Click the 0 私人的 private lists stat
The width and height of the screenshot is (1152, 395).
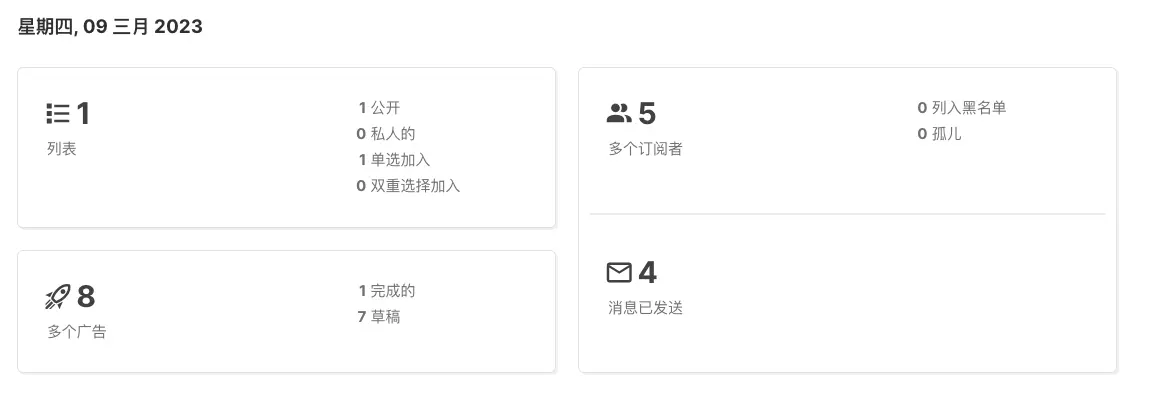click(x=386, y=134)
